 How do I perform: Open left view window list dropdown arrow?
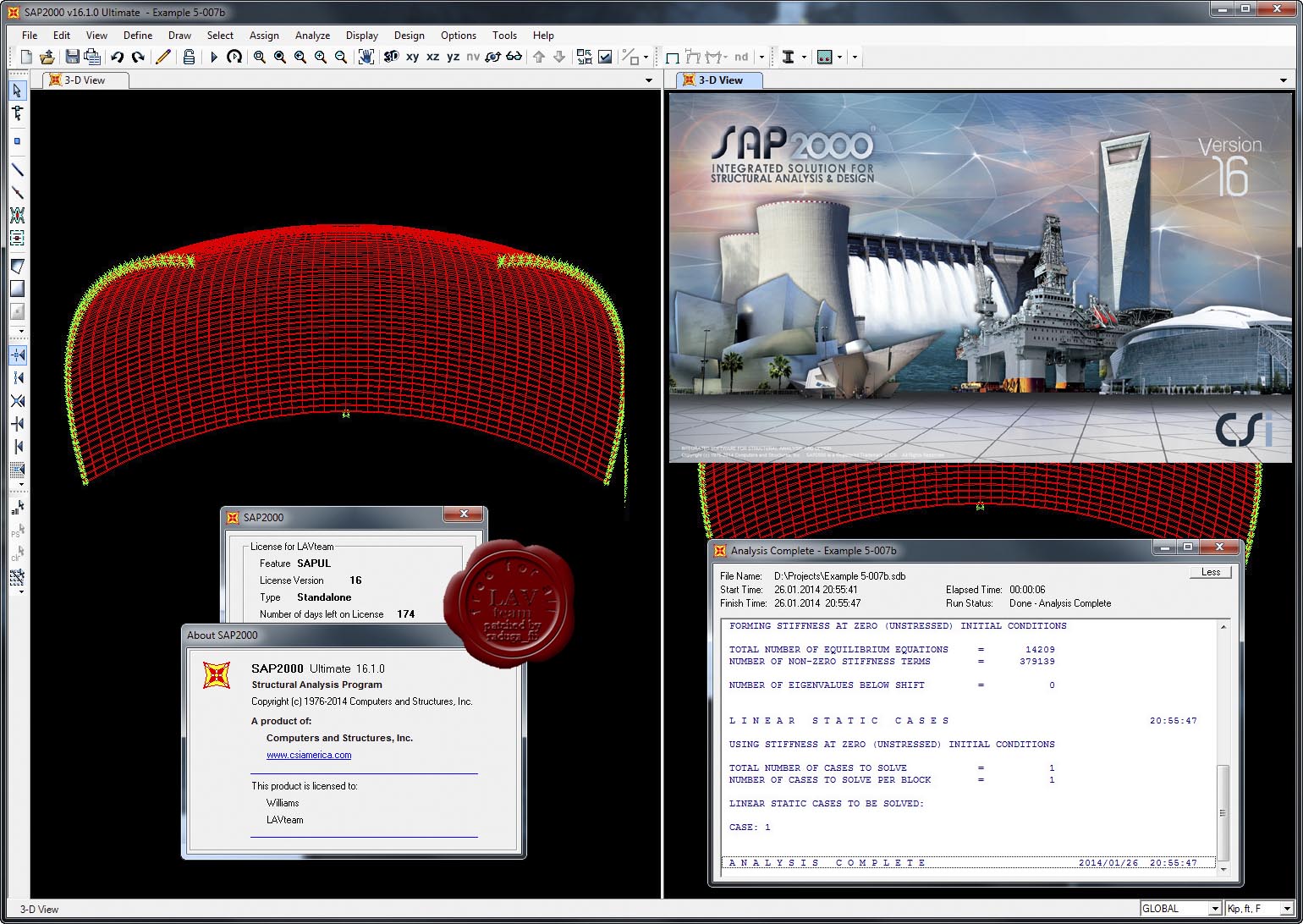649,80
